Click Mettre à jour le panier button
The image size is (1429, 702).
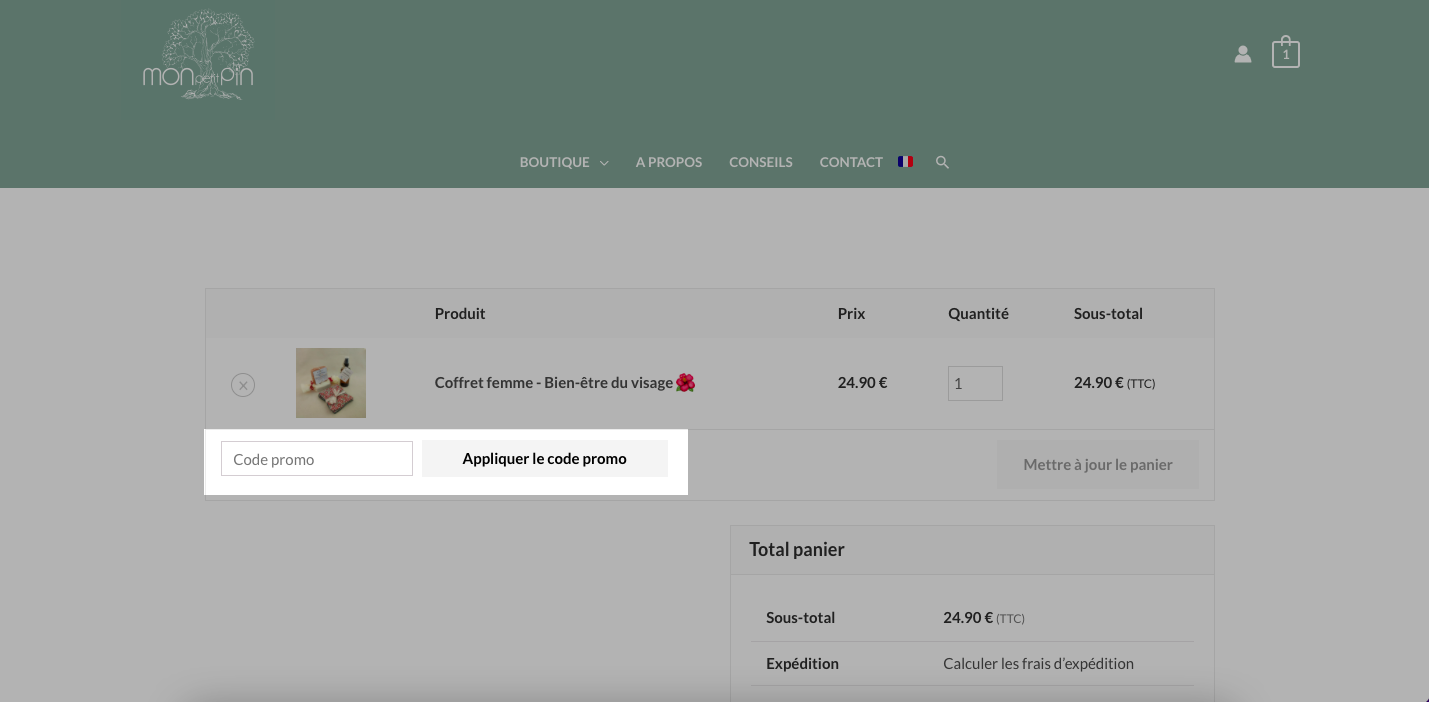[1098, 465]
